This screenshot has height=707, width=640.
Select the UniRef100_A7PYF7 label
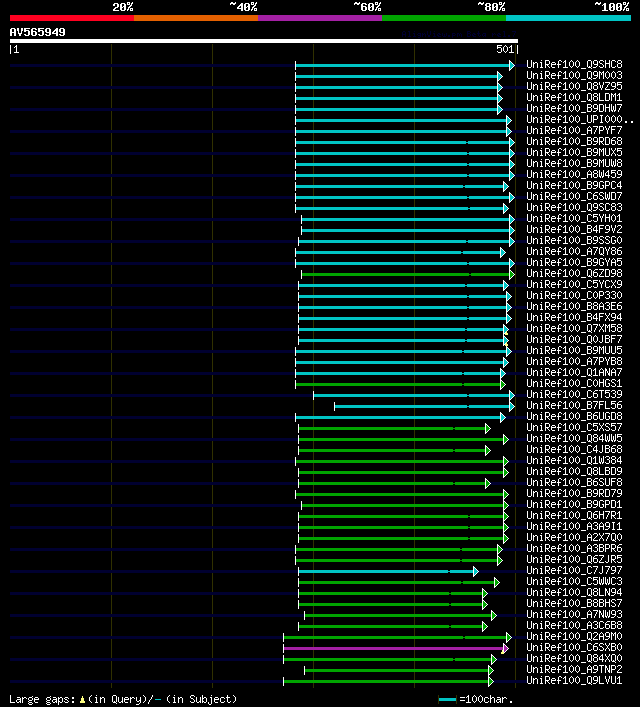(574, 130)
